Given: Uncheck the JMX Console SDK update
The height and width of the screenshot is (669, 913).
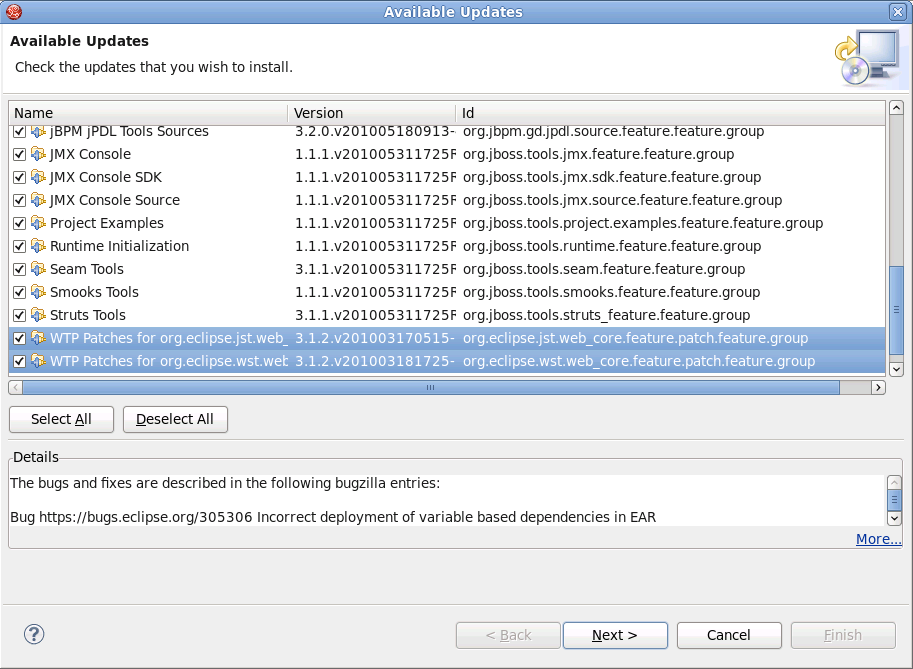Looking at the screenshot, I should point(19,177).
